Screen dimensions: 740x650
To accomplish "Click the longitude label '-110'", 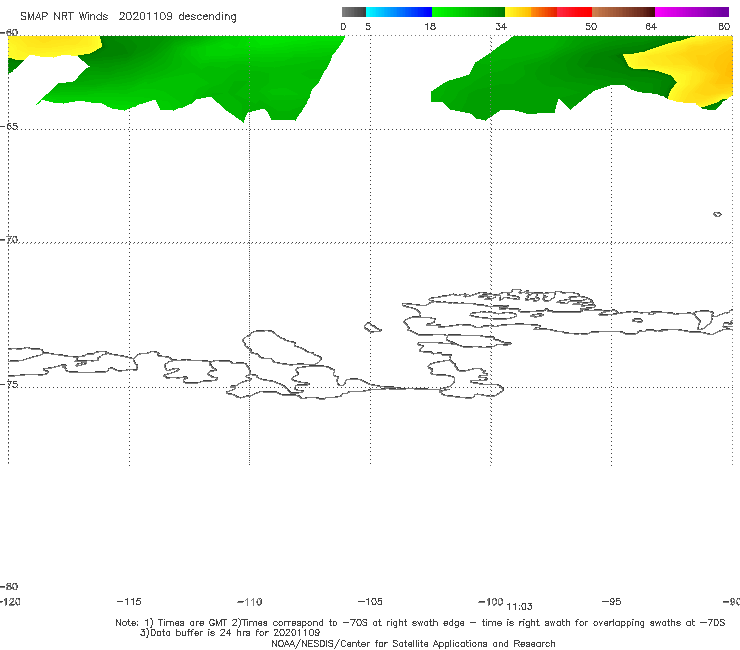I will coord(250,602).
